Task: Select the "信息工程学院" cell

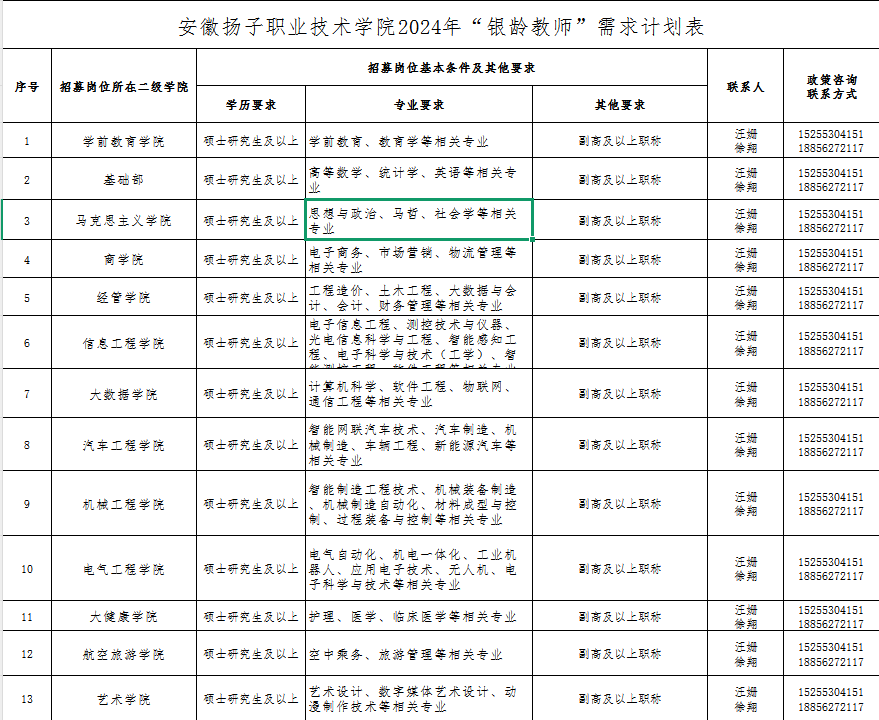Action: click(x=124, y=343)
